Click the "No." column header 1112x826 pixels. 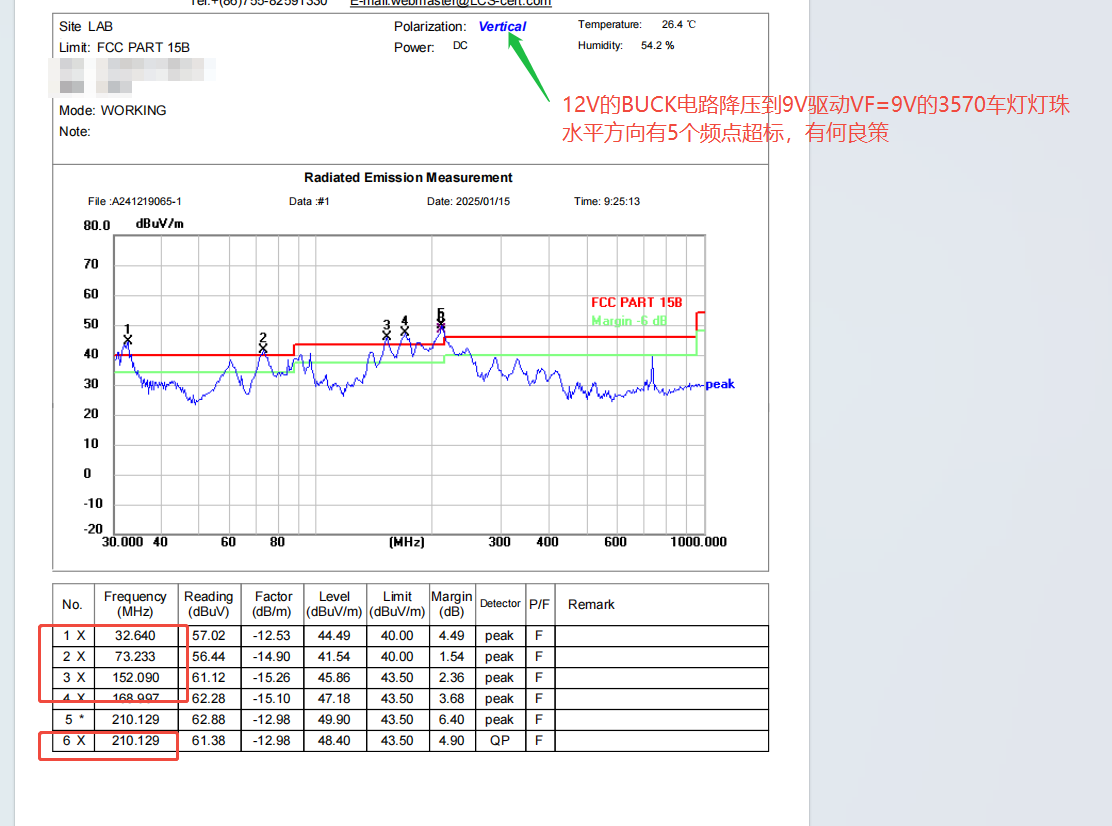pos(72,605)
